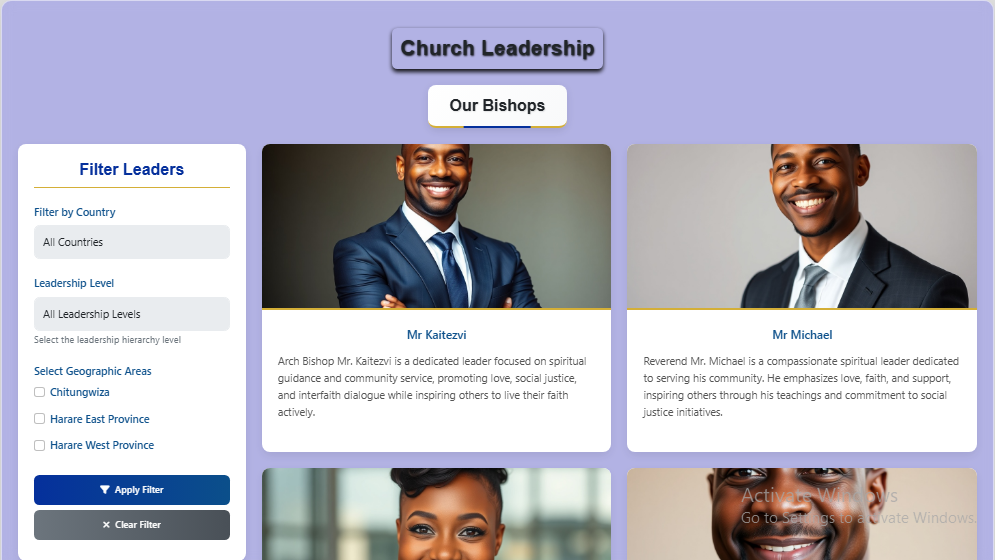The height and width of the screenshot is (560, 995).
Task: Open Mr Kaitezvi's name link
Action: tap(436, 335)
